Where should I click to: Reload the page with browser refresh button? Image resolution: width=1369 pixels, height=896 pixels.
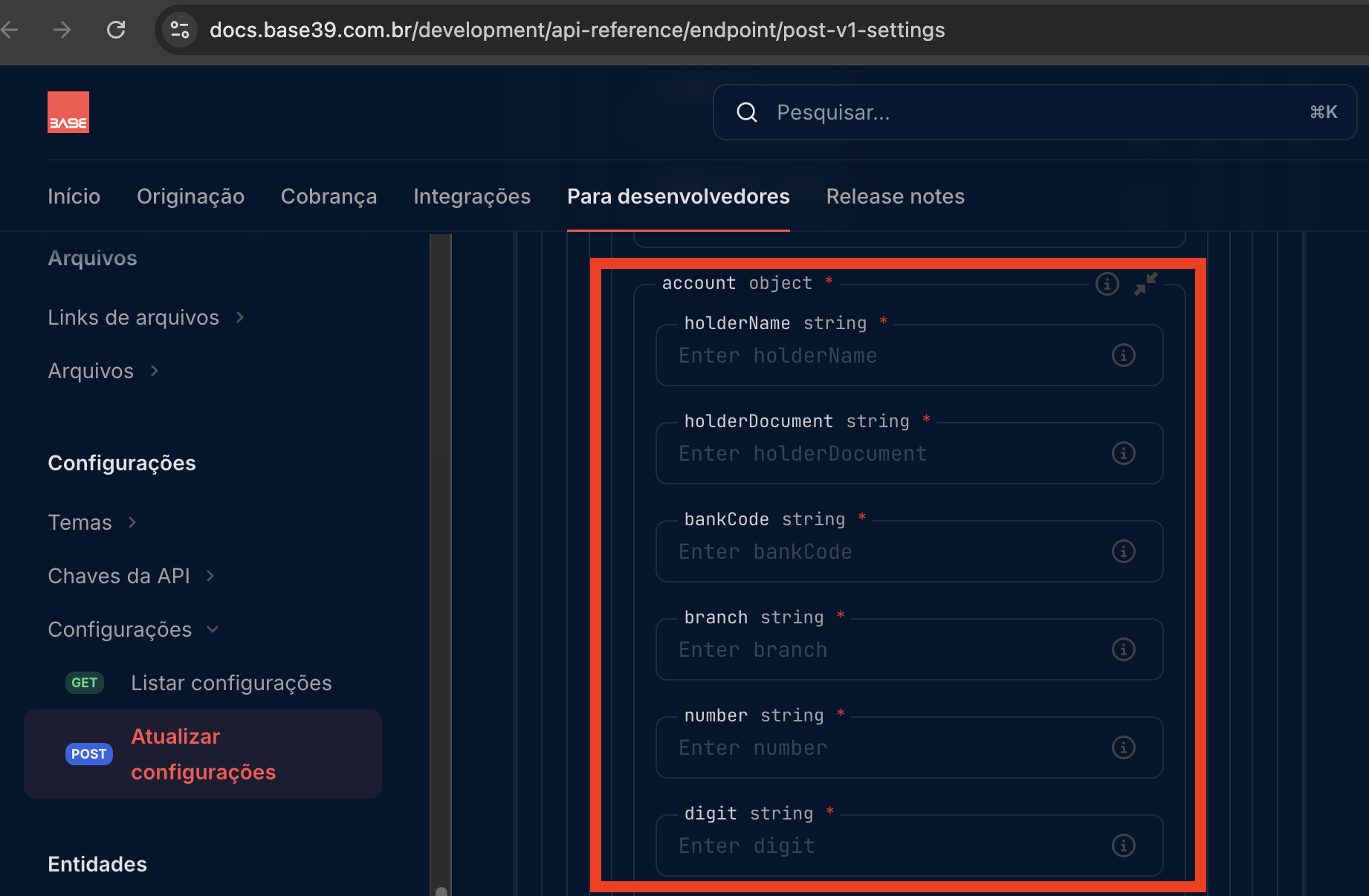[116, 30]
